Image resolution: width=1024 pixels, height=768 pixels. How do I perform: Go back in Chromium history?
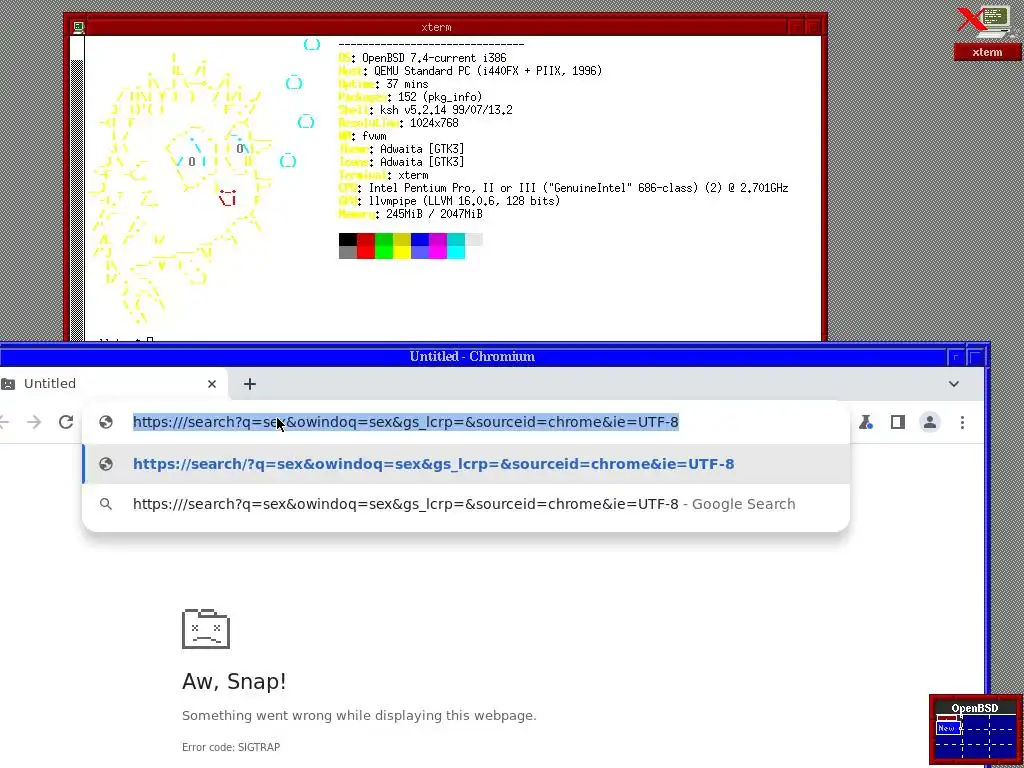click(x=4, y=422)
